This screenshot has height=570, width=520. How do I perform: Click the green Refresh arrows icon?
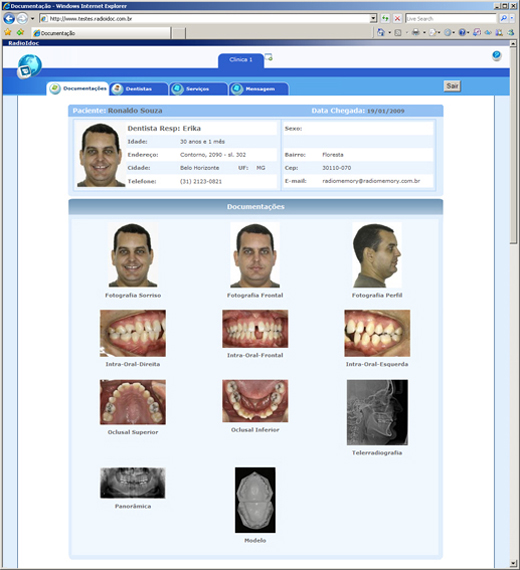pyautogui.click(x=385, y=19)
